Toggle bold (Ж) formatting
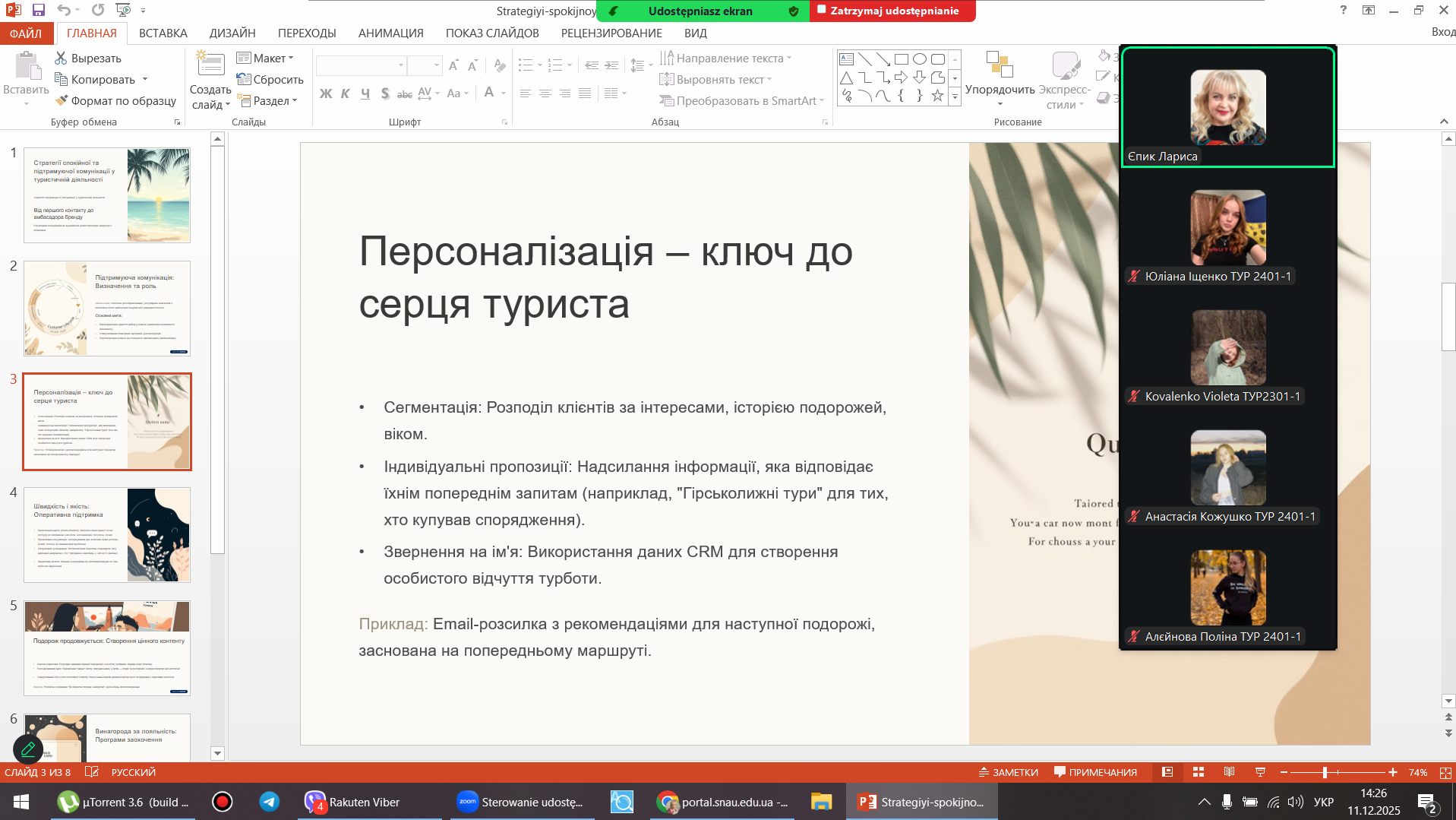This screenshot has height=820, width=1456. (x=326, y=93)
